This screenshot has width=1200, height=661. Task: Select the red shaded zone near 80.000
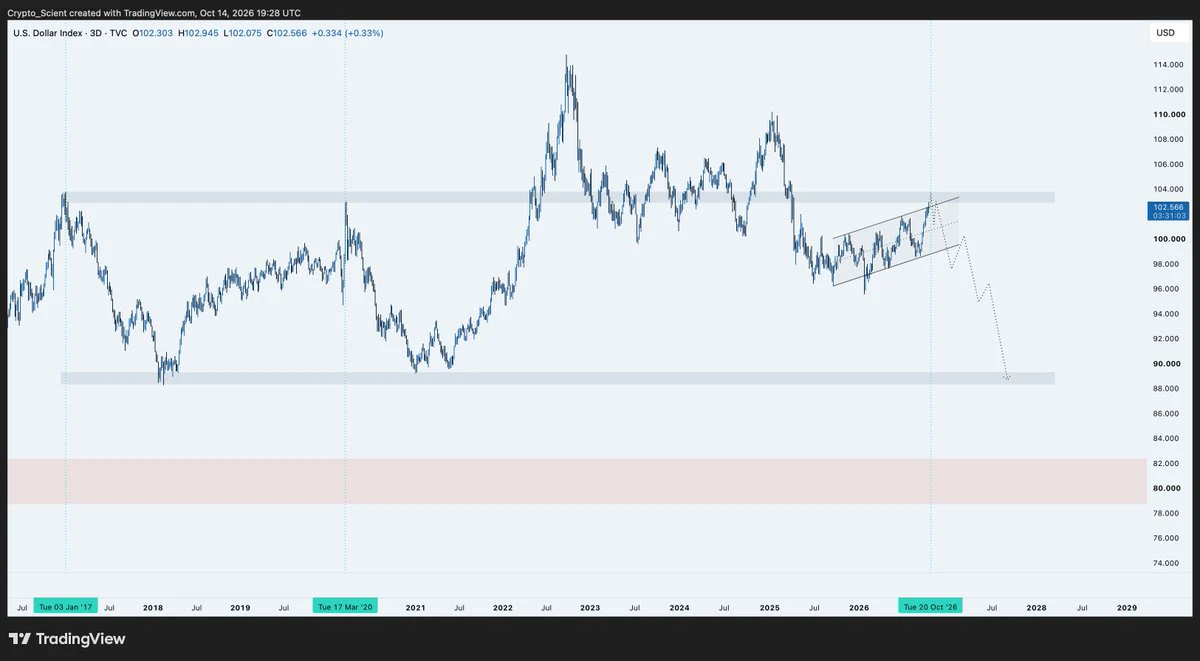(x=575, y=481)
